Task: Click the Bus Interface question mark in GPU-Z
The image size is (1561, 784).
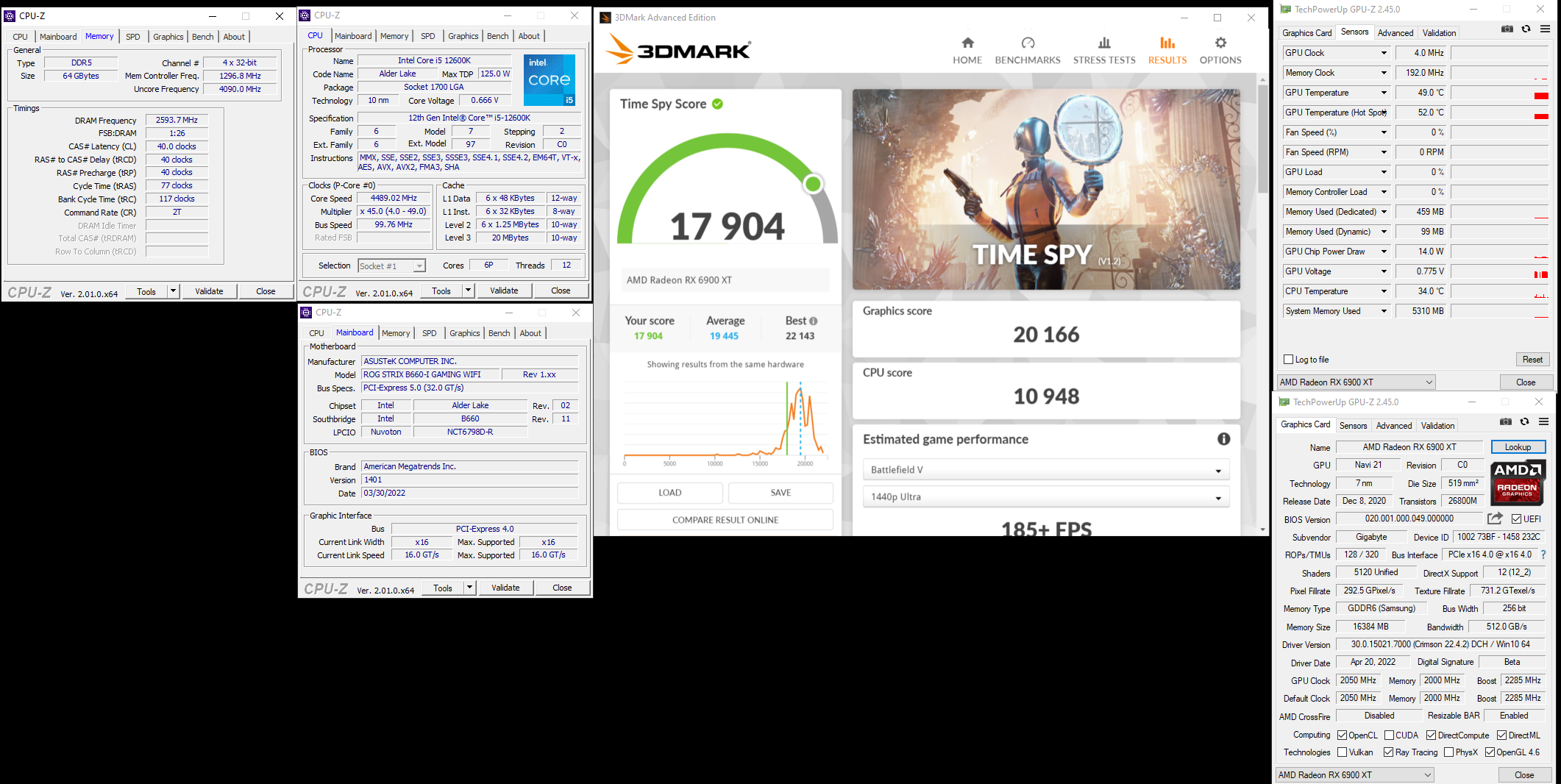Action: [1543, 555]
